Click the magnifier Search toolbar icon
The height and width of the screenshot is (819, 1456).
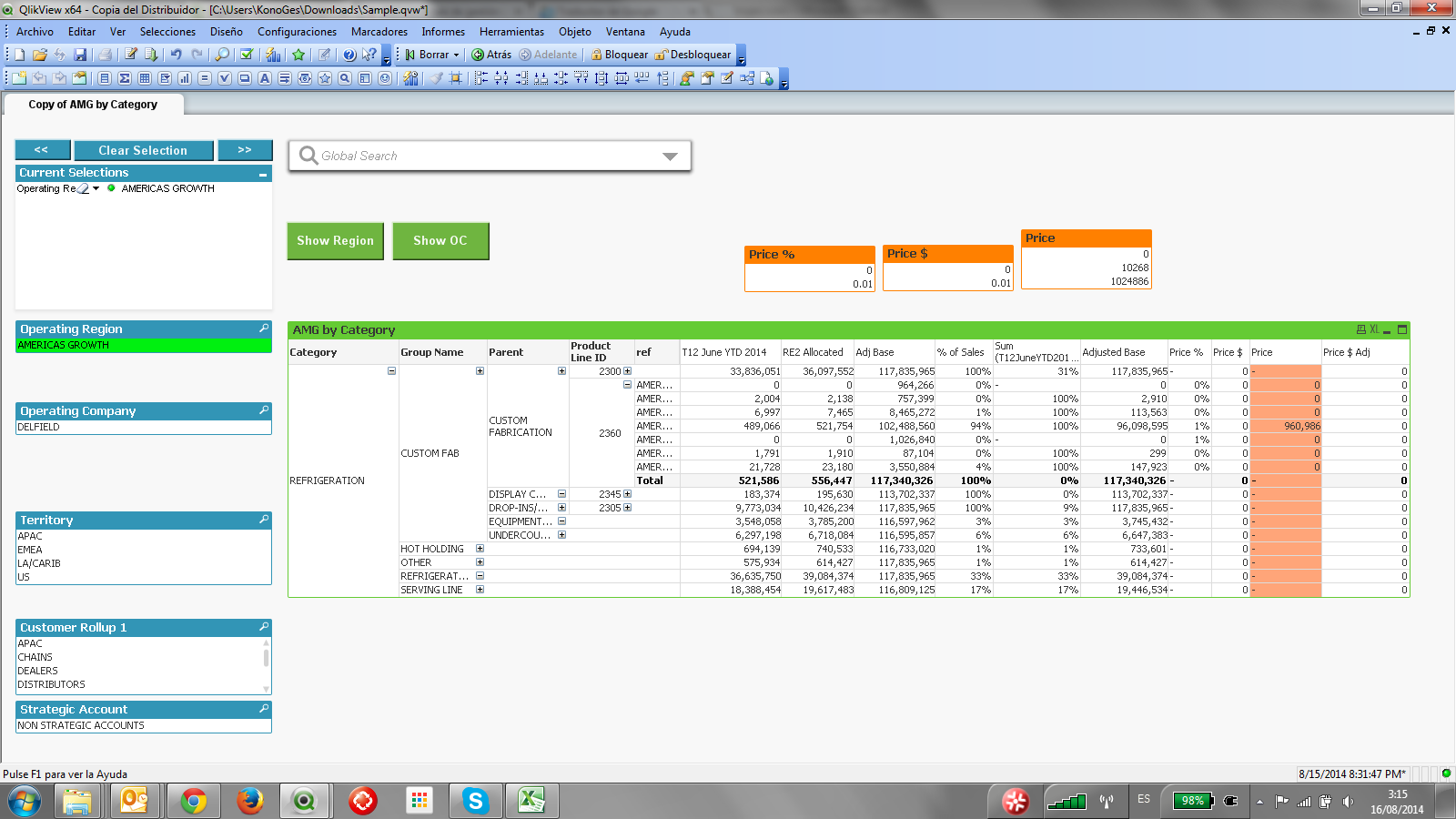point(221,55)
